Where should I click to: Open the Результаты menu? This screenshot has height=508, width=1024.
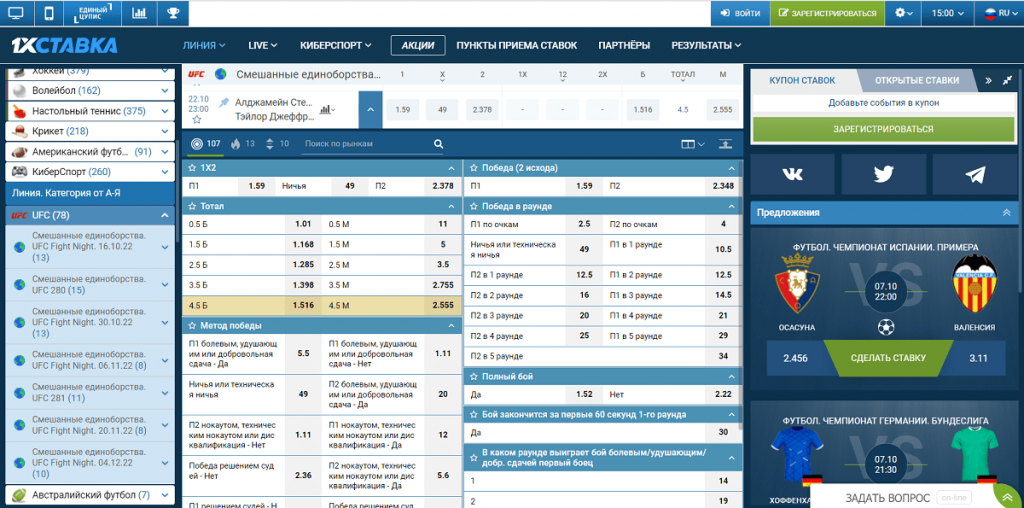click(706, 45)
